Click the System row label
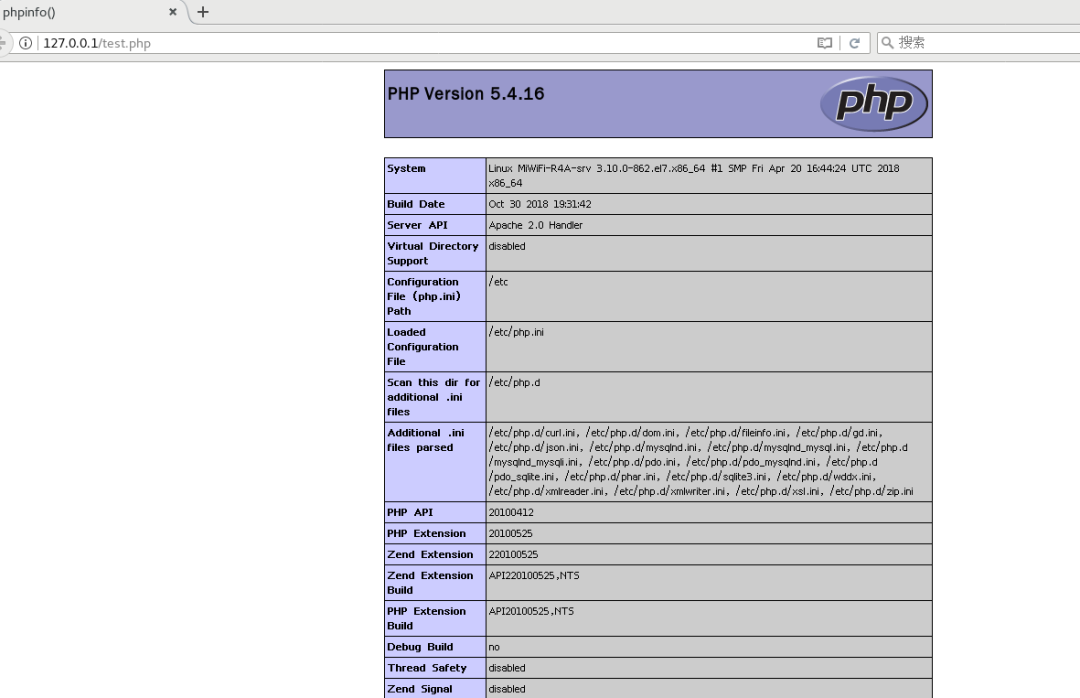This screenshot has width=1080, height=698. tap(406, 168)
